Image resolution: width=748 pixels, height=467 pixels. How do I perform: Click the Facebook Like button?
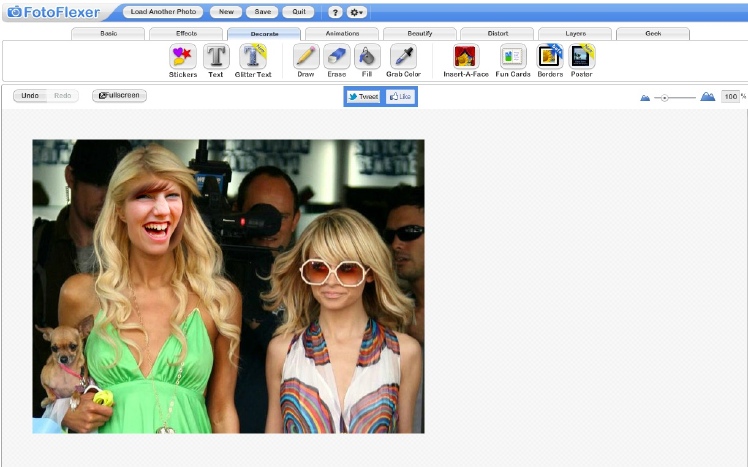(x=400, y=97)
